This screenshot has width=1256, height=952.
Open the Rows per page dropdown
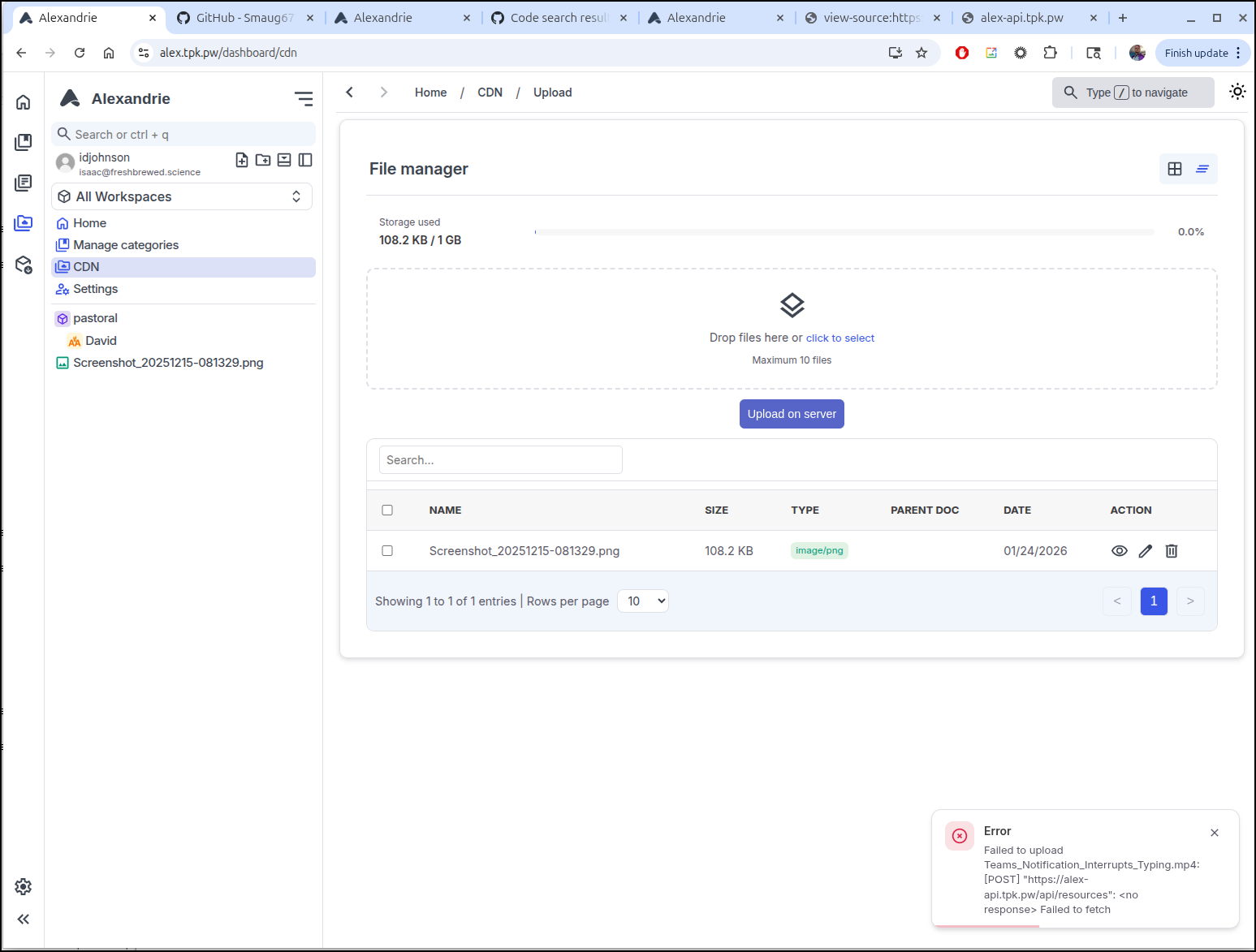pos(642,601)
